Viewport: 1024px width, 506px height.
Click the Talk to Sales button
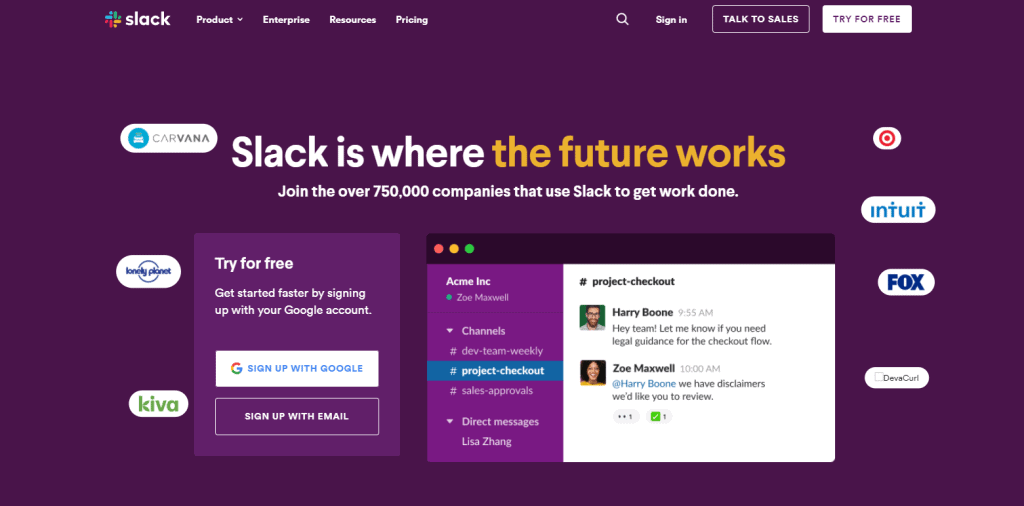(x=761, y=19)
